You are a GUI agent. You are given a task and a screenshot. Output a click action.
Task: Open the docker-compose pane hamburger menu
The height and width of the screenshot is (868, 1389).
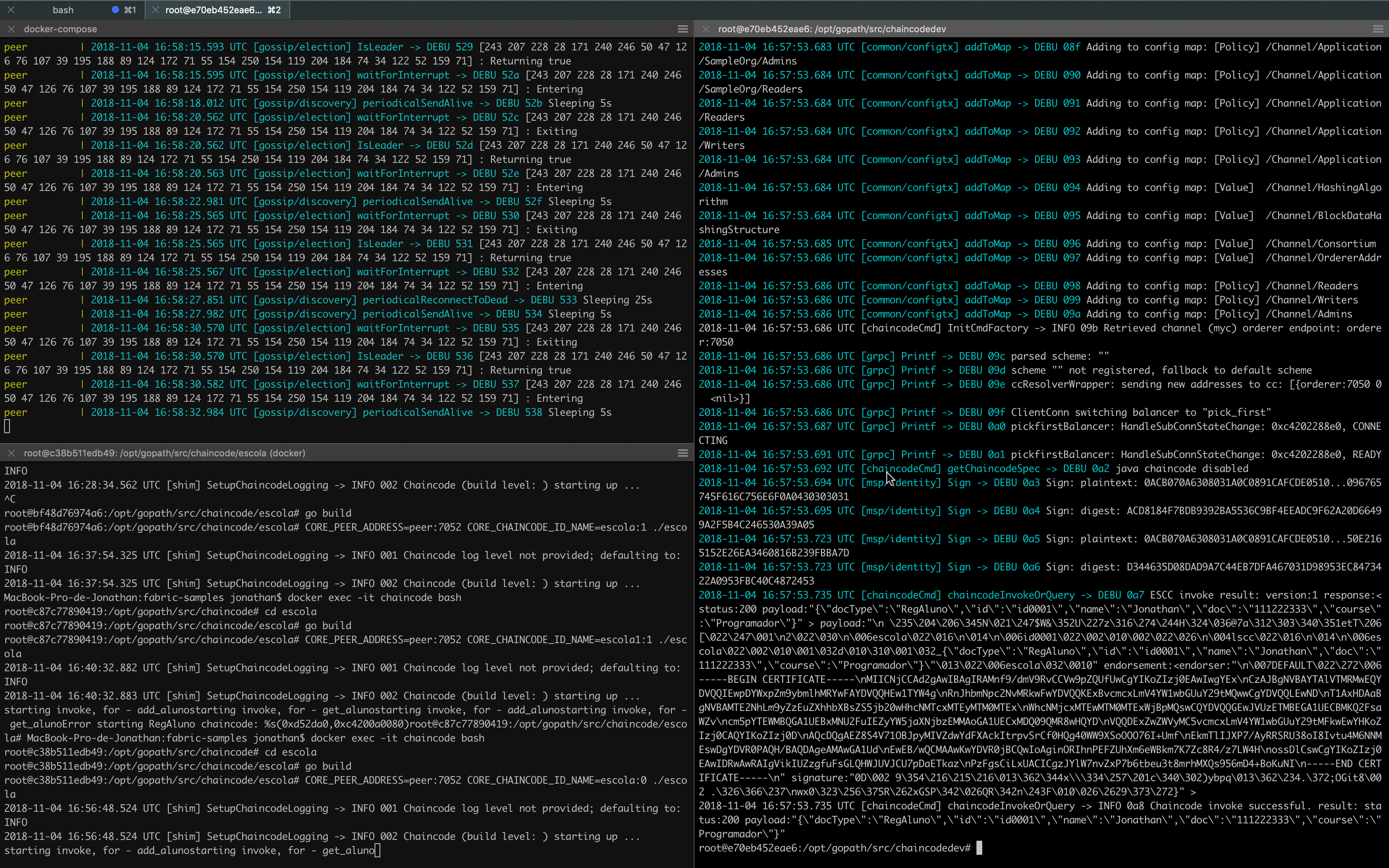click(683, 29)
